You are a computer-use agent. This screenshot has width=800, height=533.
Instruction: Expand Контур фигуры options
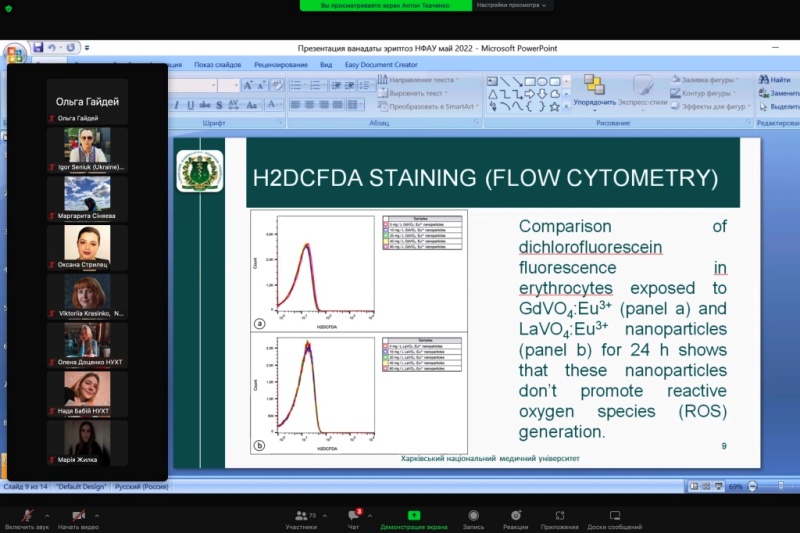point(703,93)
